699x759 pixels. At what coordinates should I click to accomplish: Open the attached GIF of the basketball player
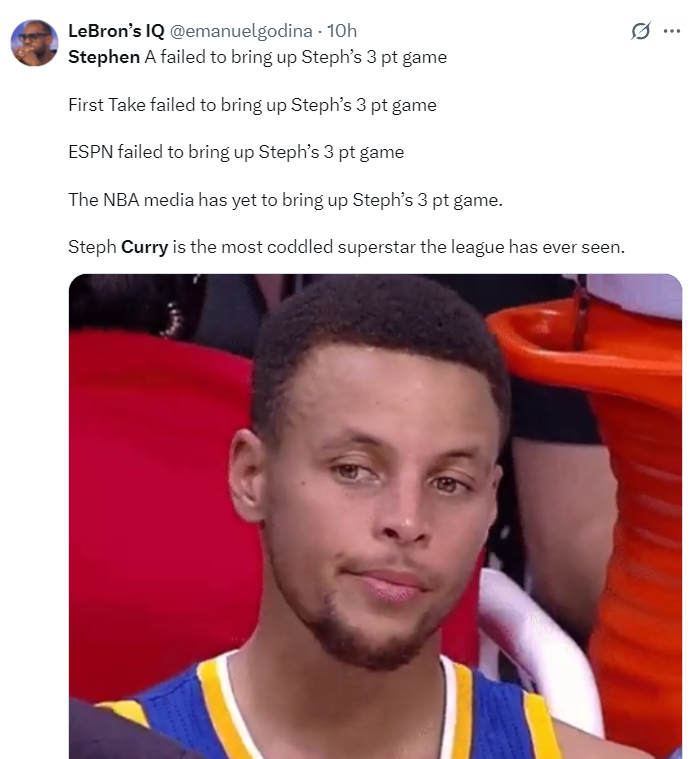click(375, 516)
